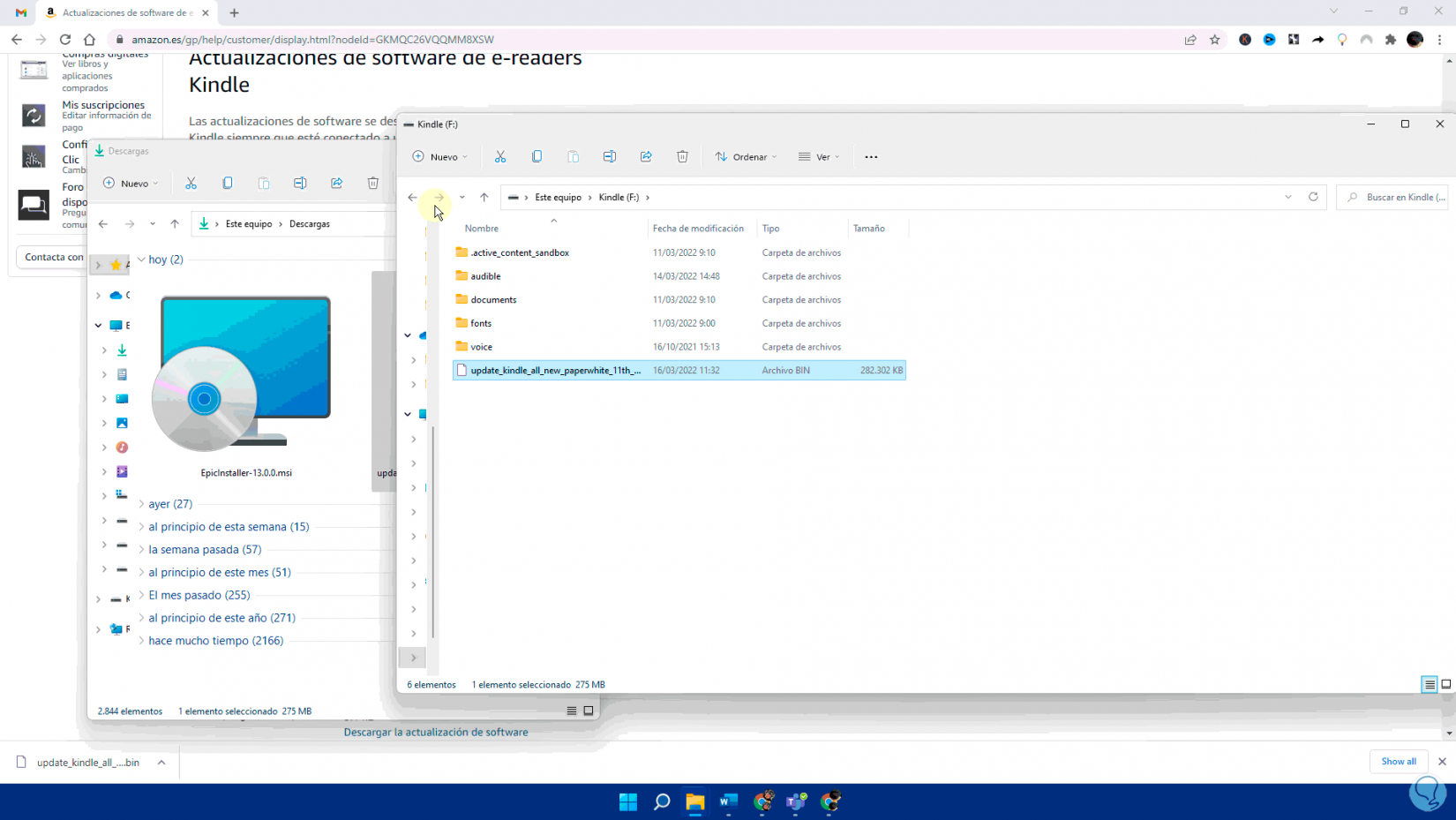Open Windows Start menu
1456x820 pixels.
click(x=628, y=801)
